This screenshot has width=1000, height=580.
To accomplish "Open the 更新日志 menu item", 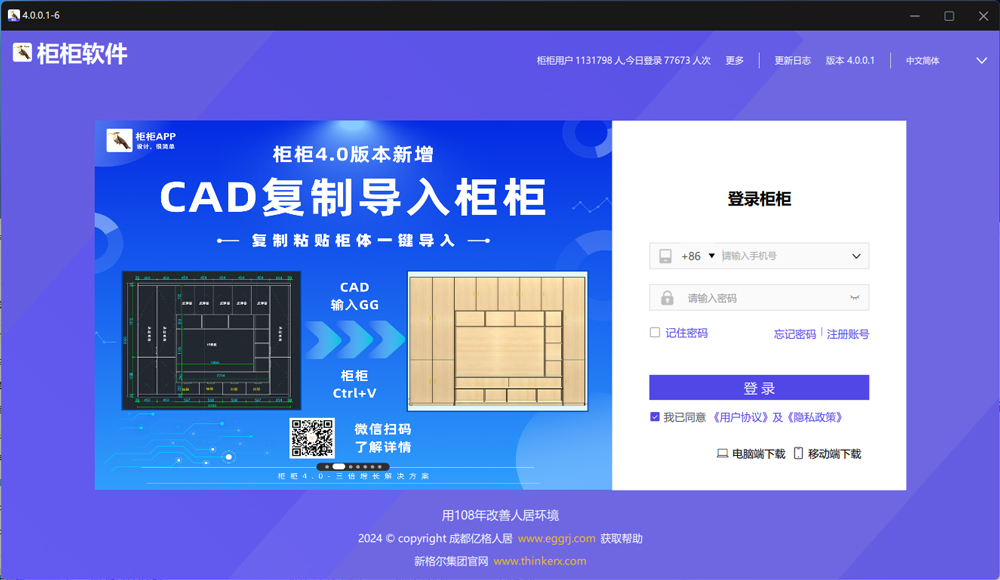I will point(793,61).
